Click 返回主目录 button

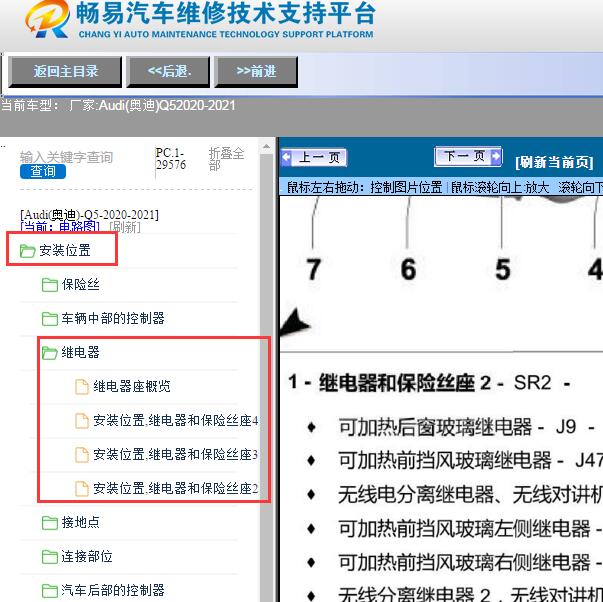point(65,72)
